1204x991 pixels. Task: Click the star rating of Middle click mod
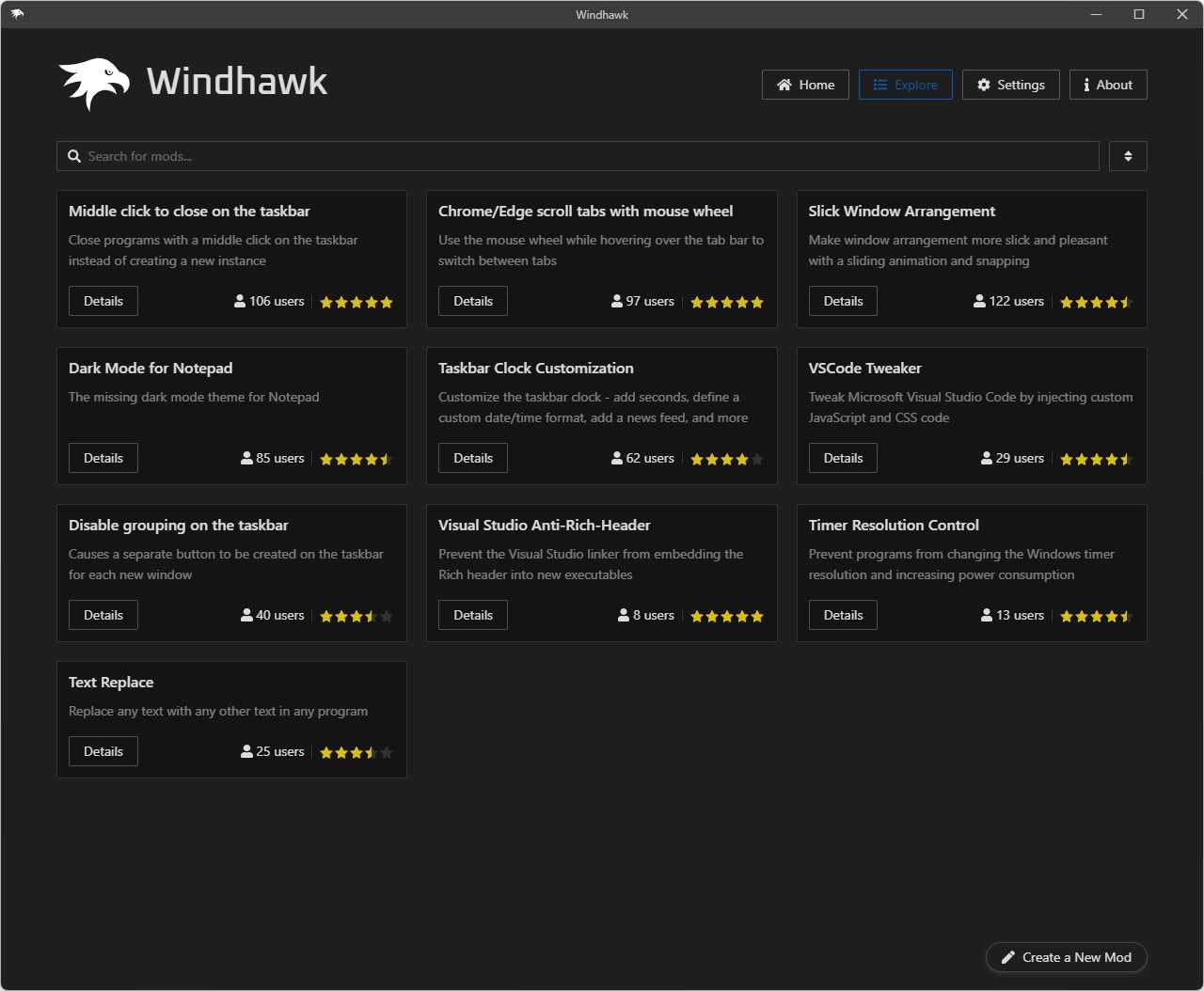[x=356, y=302]
